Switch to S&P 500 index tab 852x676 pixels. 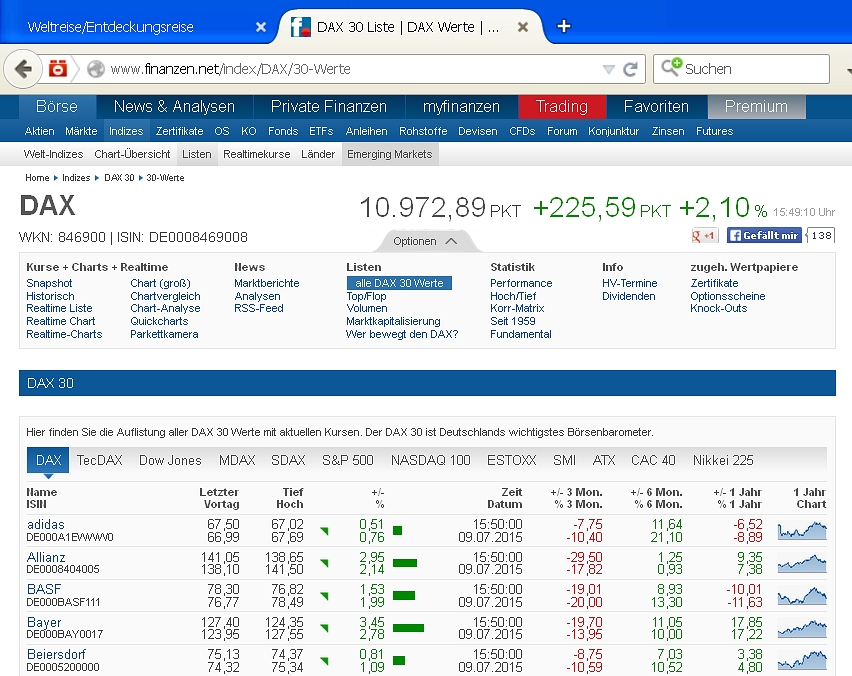[348, 460]
